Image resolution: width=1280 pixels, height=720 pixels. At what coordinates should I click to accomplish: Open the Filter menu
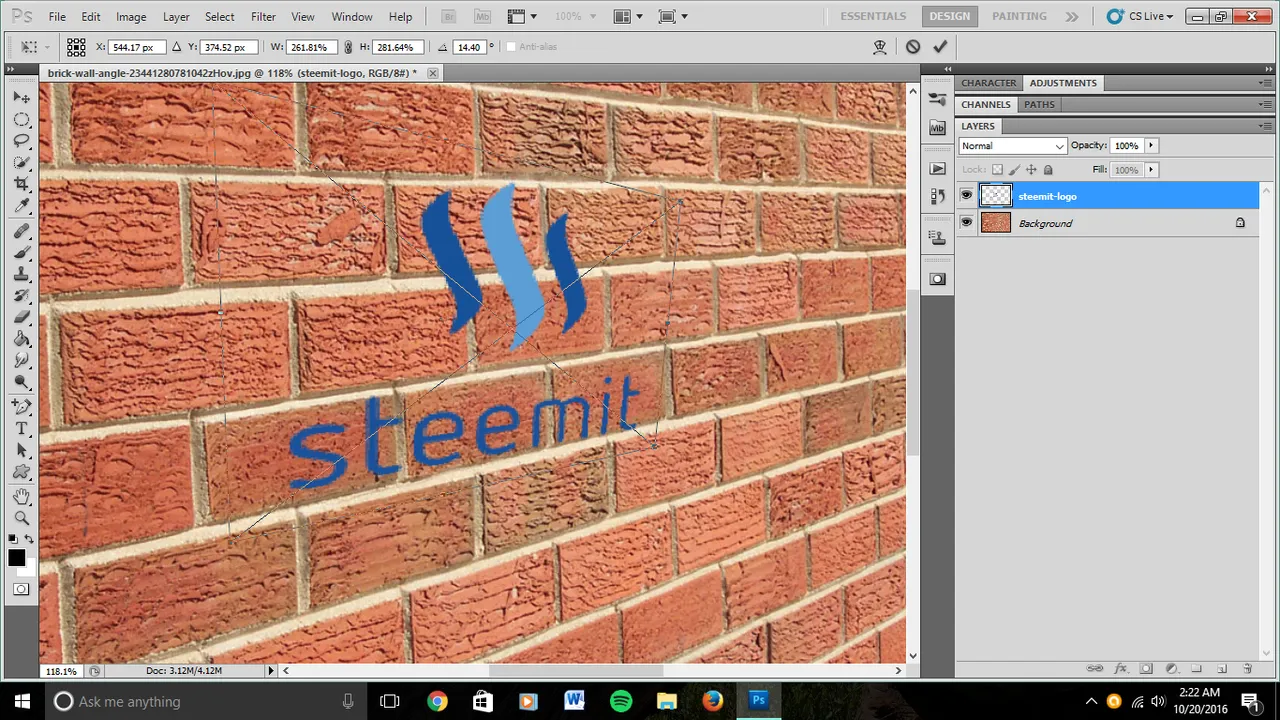click(263, 17)
